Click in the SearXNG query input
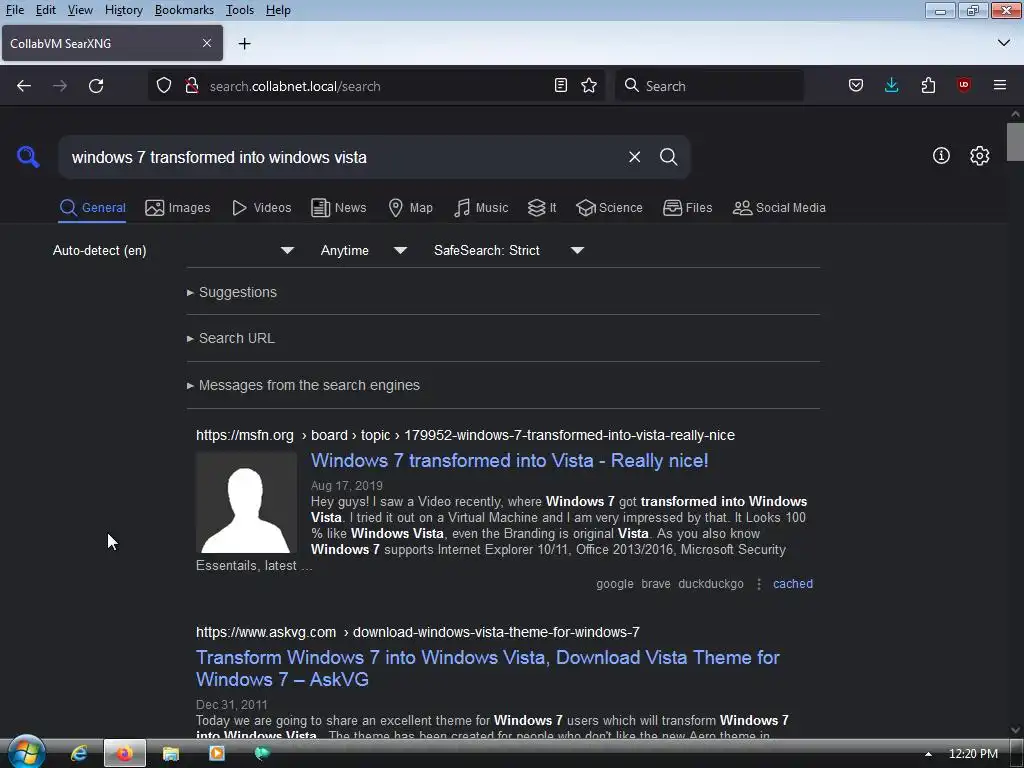This screenshot has height=768, width=1024. pyautogui.click(x=340, y=157)
